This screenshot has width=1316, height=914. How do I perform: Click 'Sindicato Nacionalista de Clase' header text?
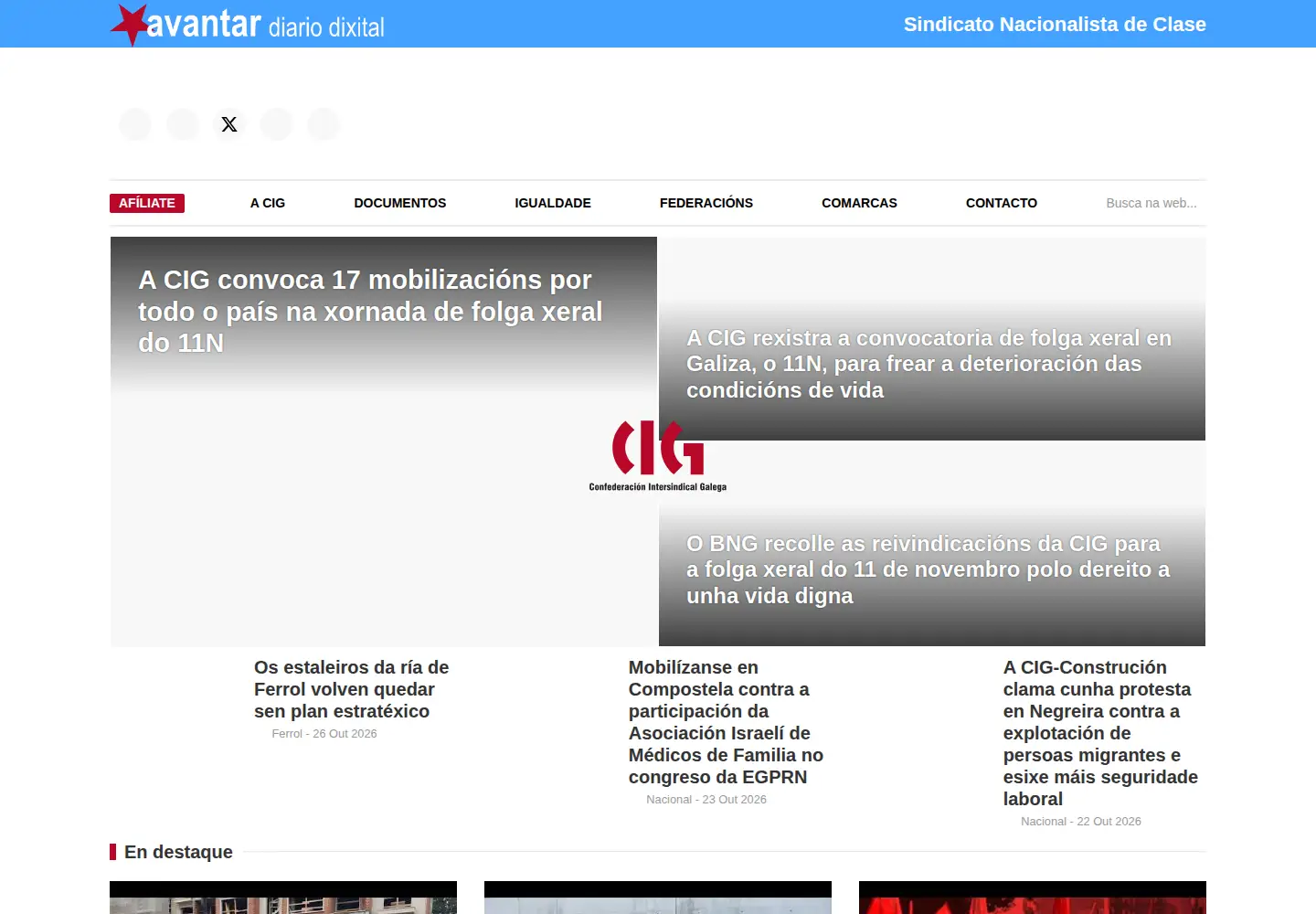tap(1055, 25)
